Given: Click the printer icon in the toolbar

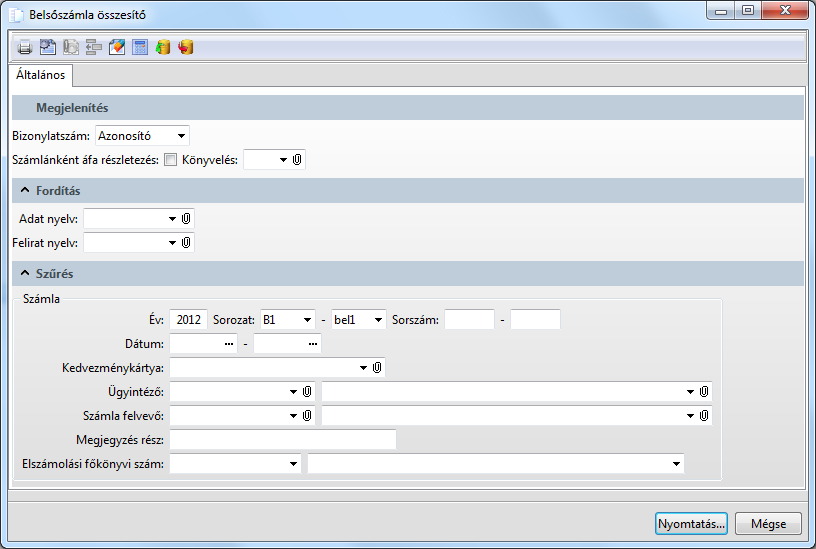Looking at the screenshot, I should tap(24, 47).
